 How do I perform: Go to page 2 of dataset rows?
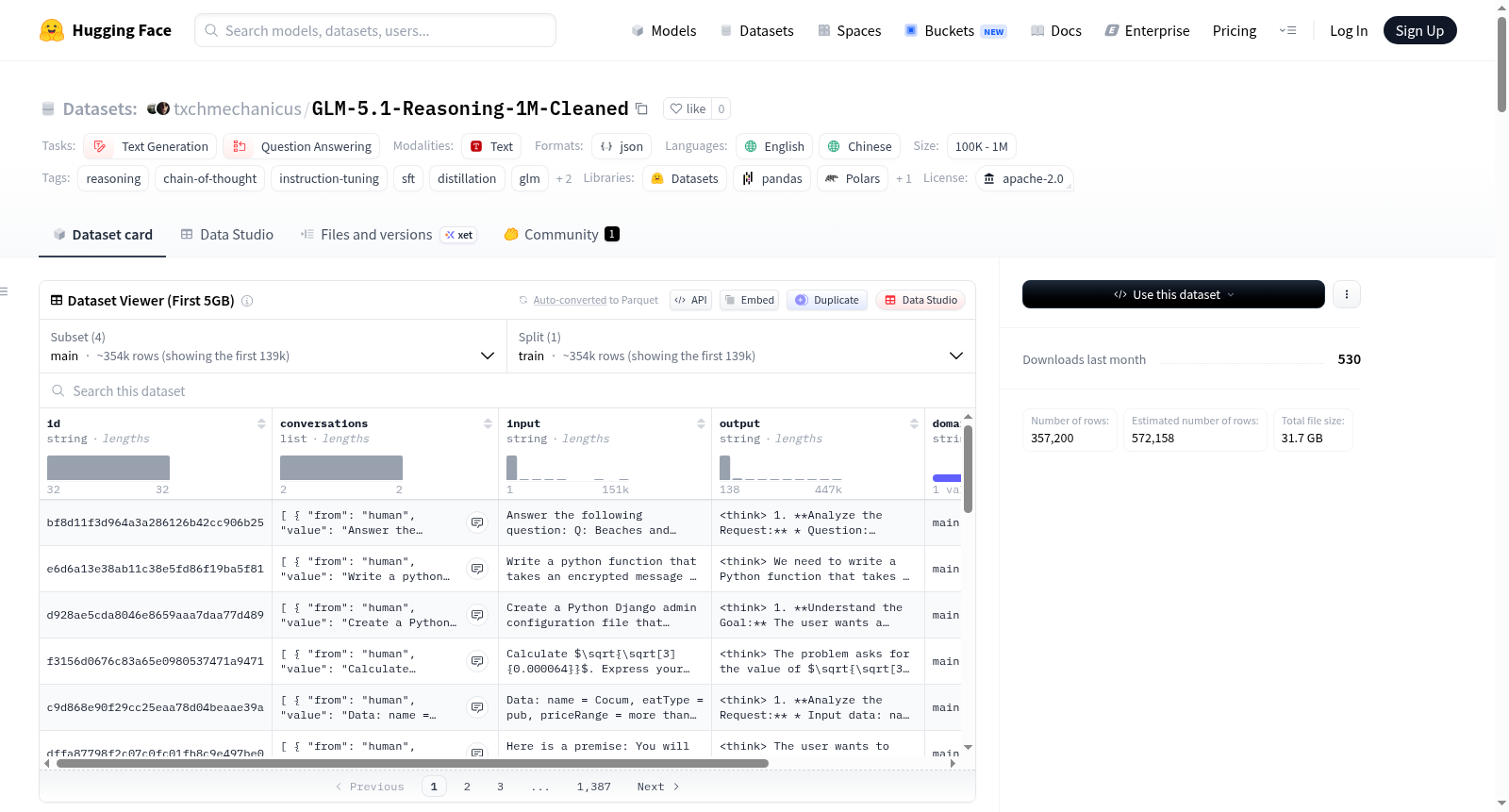(x=467, y=787)
